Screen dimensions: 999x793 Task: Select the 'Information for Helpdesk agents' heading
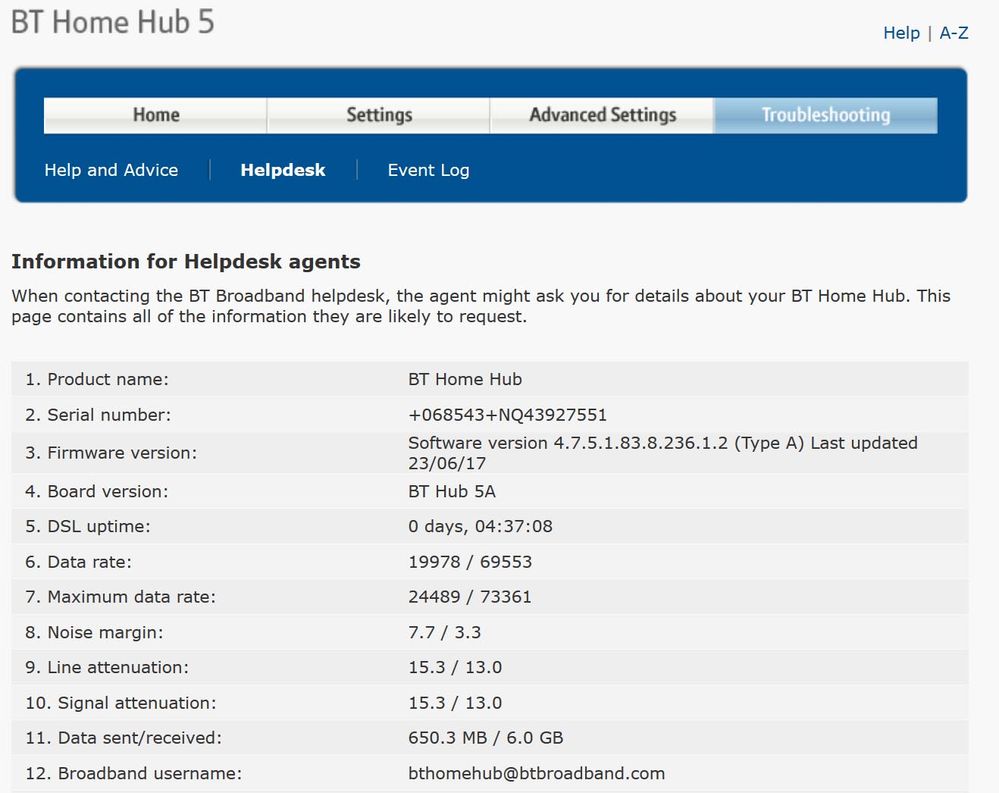point(186,262)
